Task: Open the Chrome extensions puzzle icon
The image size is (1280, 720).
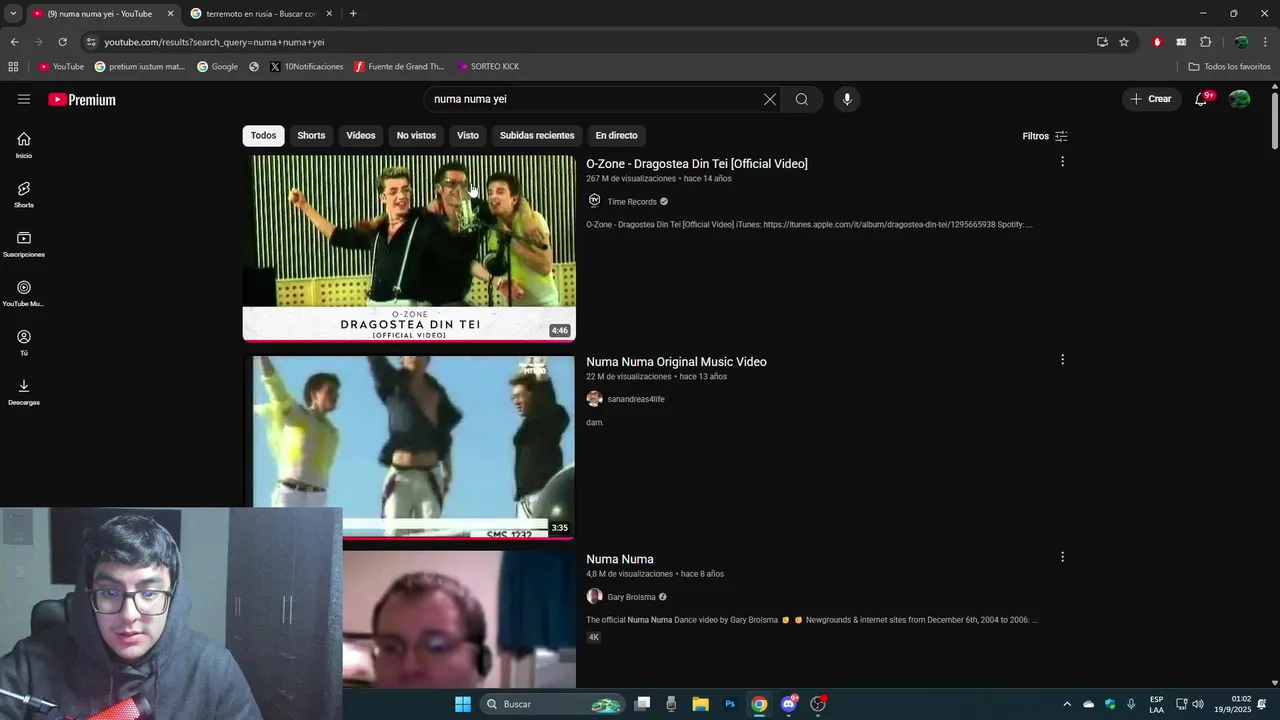Action: [x=1205, y=42]
